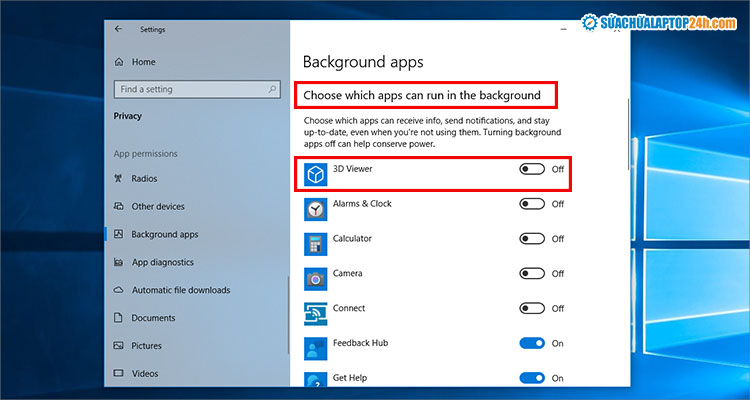Click the Alarms & Clock label
Viewport: 750px width, 400px height.
(362, 203)
